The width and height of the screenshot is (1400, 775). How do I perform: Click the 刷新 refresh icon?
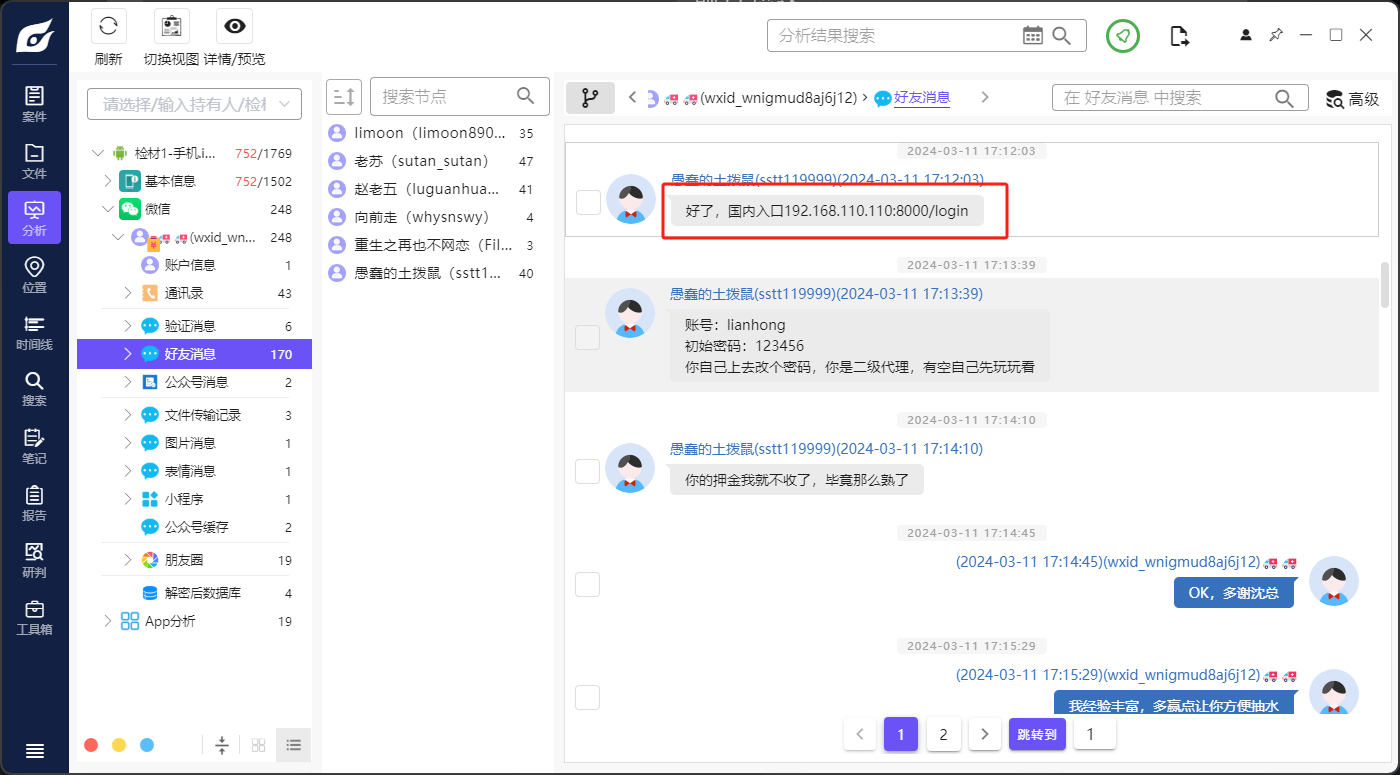tap(108, 26)
